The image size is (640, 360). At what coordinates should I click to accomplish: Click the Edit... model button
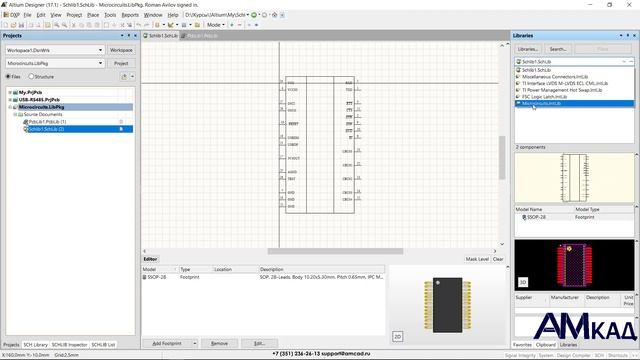[259, 344]
